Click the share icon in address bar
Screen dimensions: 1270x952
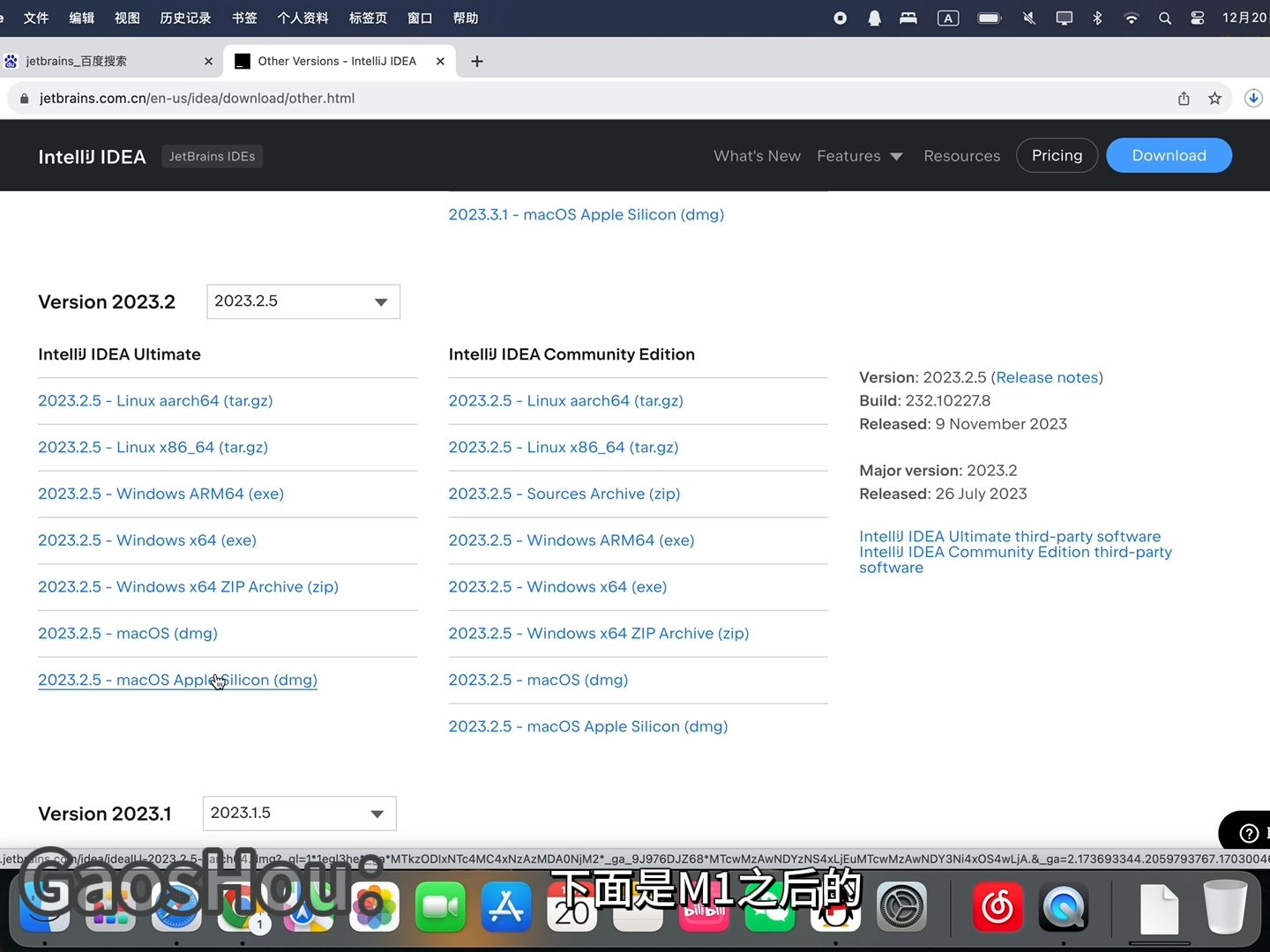click(1184, 98)
